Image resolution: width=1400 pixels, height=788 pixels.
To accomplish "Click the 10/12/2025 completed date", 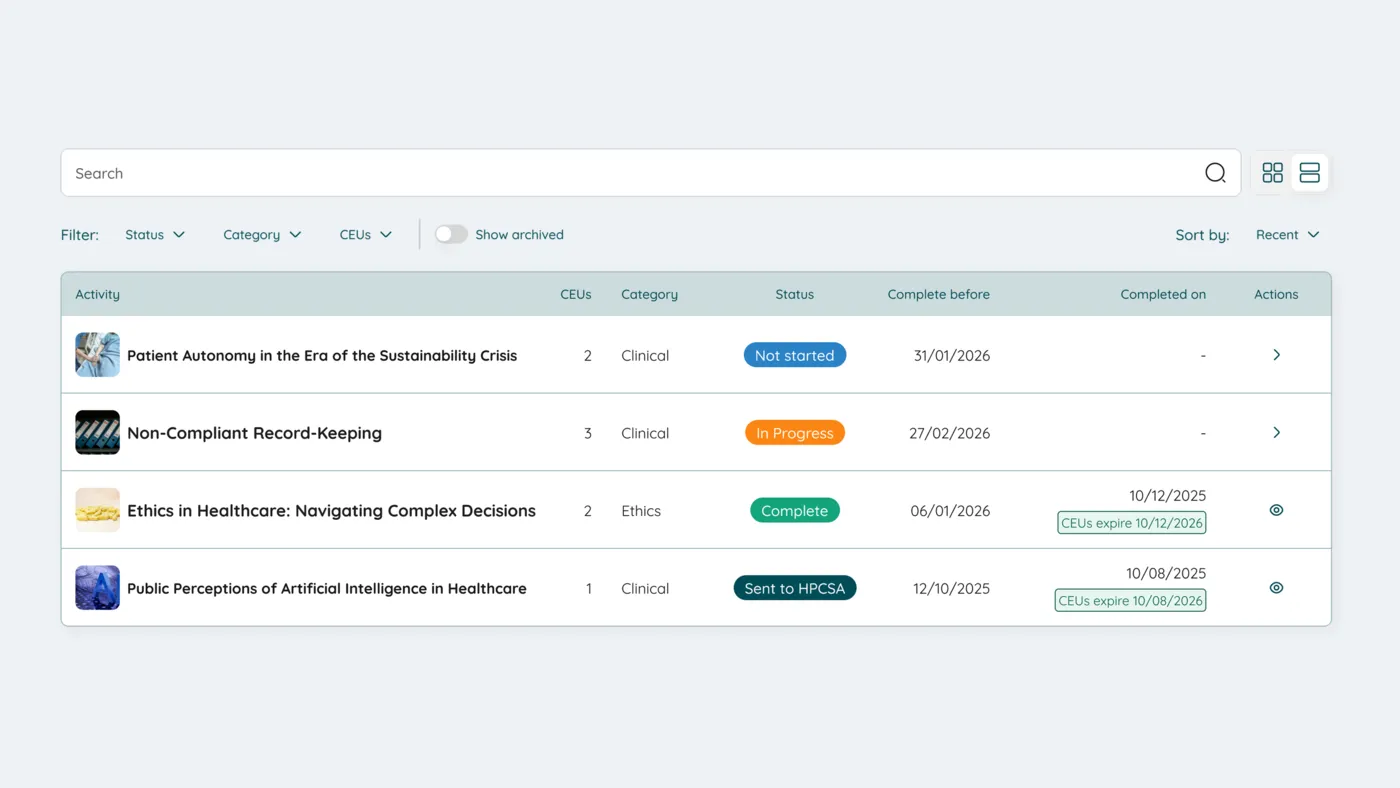I will (x=1167, y=496).
